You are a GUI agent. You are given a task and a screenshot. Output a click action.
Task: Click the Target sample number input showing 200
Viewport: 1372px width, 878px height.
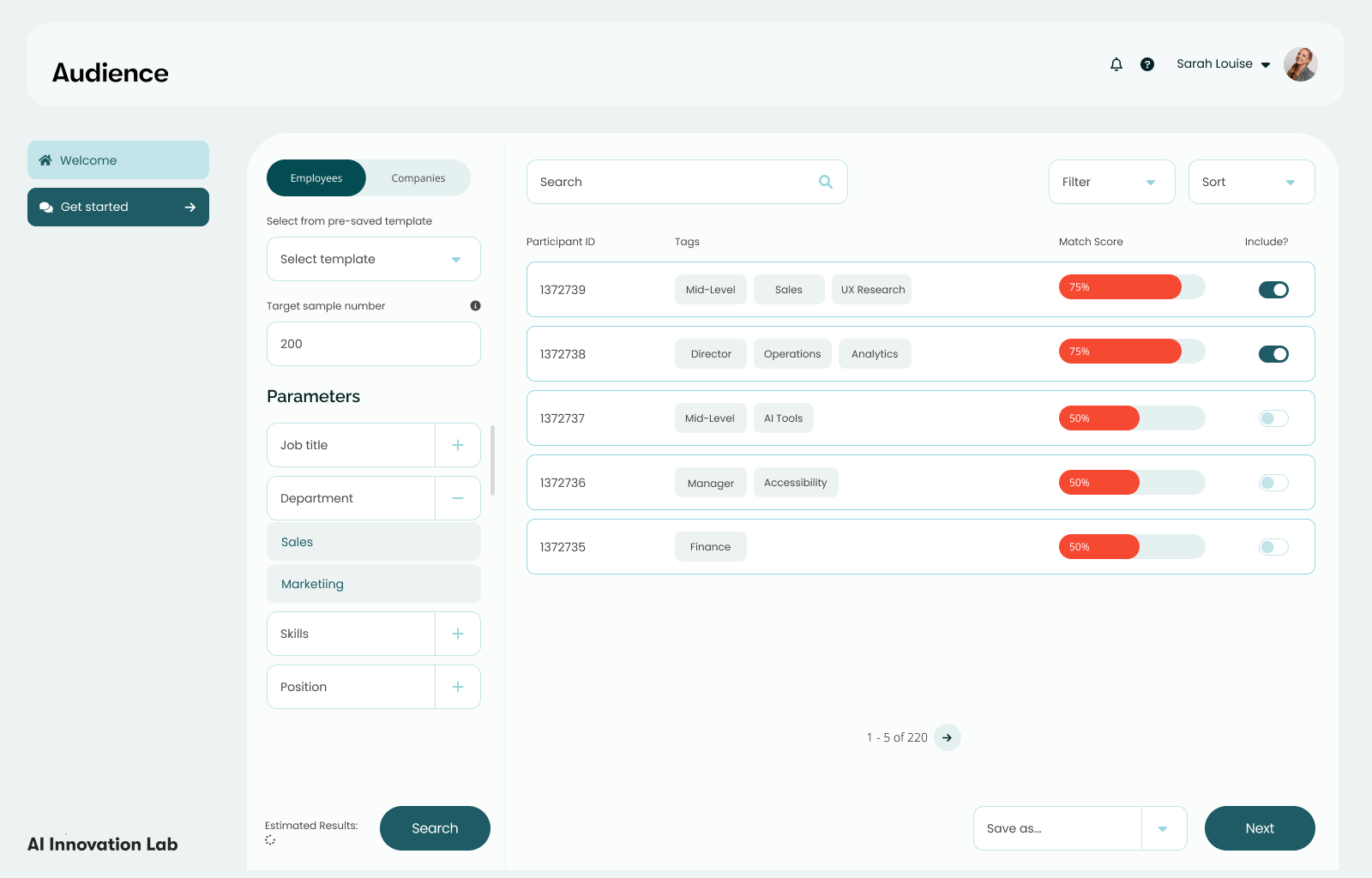pyautogui.click(x=373, y=344)
